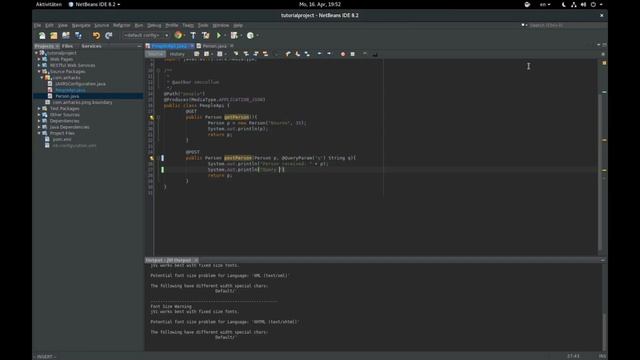This screenshot has height=360, width=640.
Task: Expand the Java Dependencies node
Action: (x=39, y=127)
